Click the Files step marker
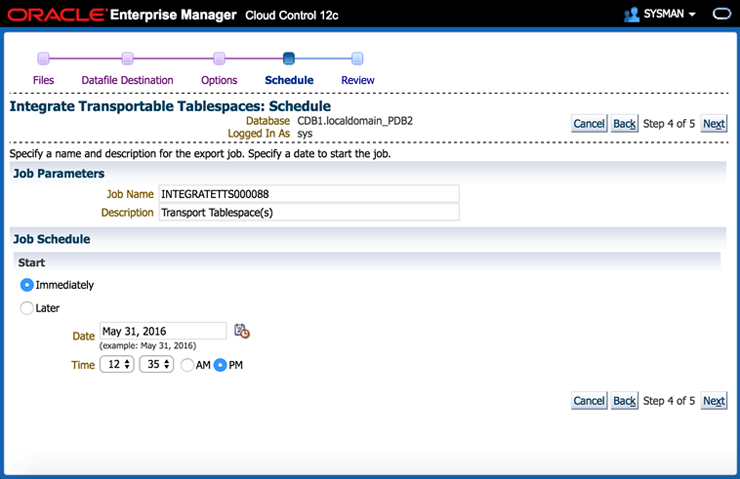This screenshot has height=479, width=740. pyautogui.click(x=43, y=59)
